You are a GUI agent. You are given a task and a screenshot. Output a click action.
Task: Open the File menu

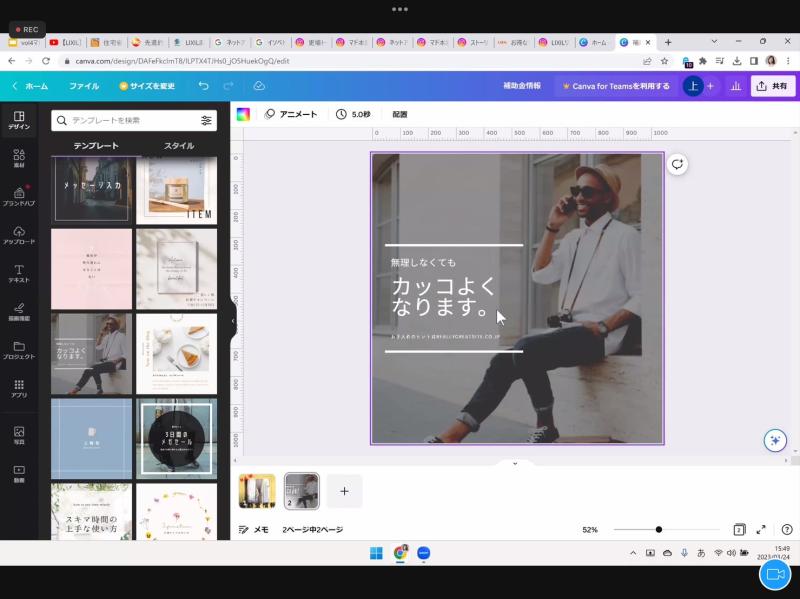[x=84, y=86]
